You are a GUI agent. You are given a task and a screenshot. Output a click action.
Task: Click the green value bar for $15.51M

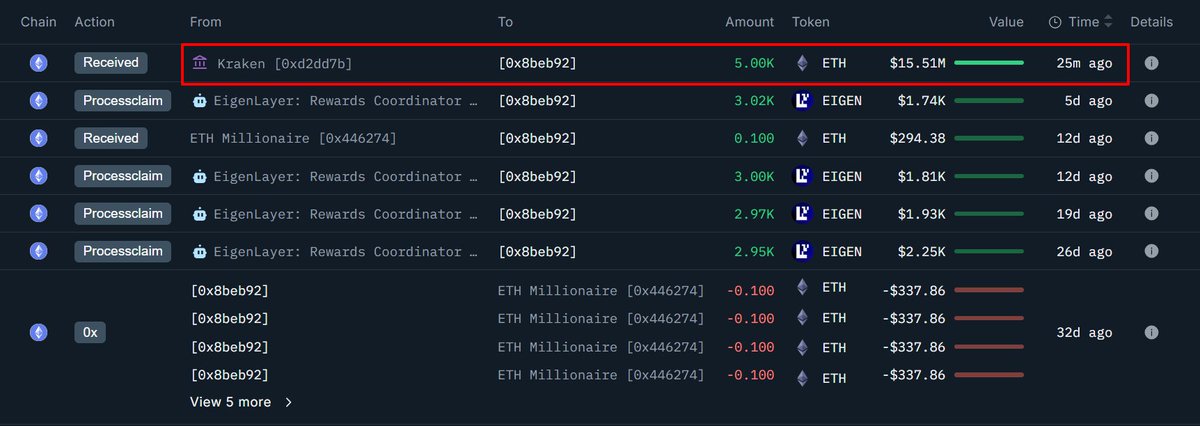(x=989, y=63)
